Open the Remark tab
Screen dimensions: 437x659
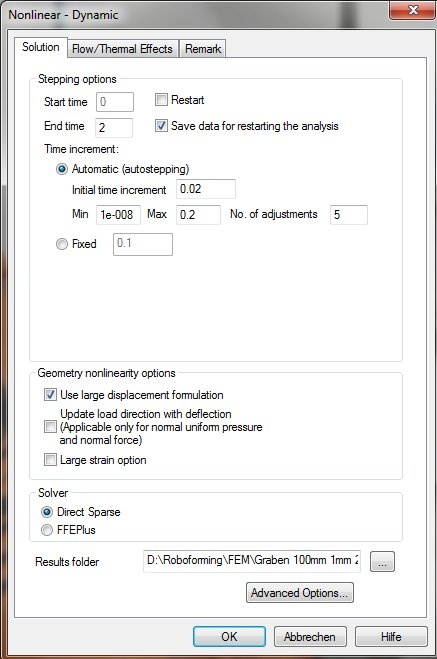tap(203, 49)
